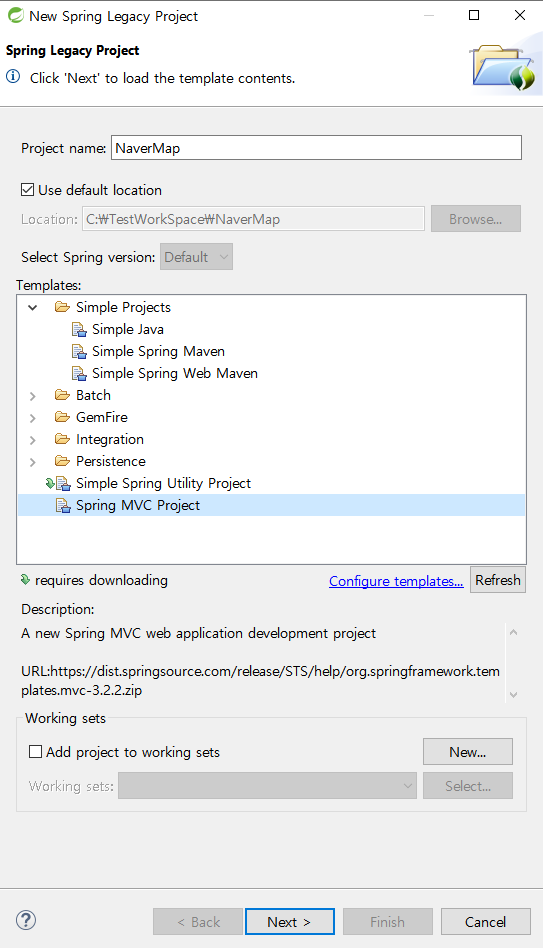
Task: Click the GemFire folder icon
Action: [x=62, y=417]
